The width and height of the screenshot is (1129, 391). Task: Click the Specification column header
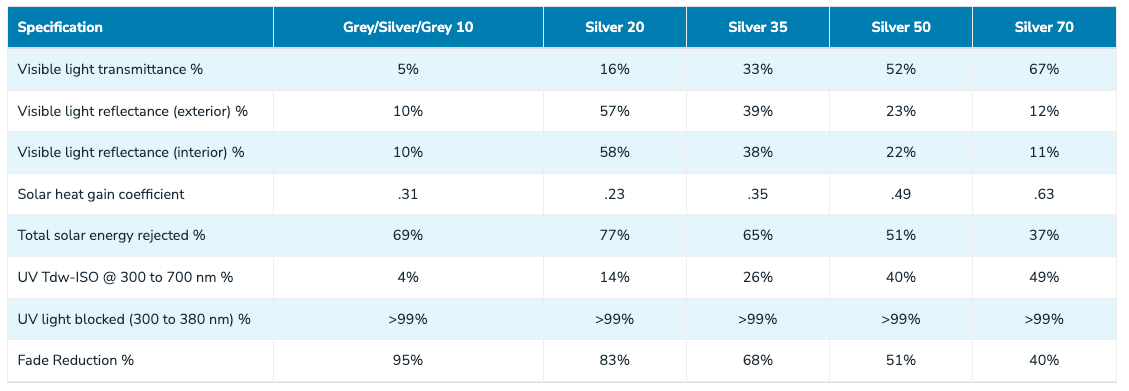(x=60, y=28)
